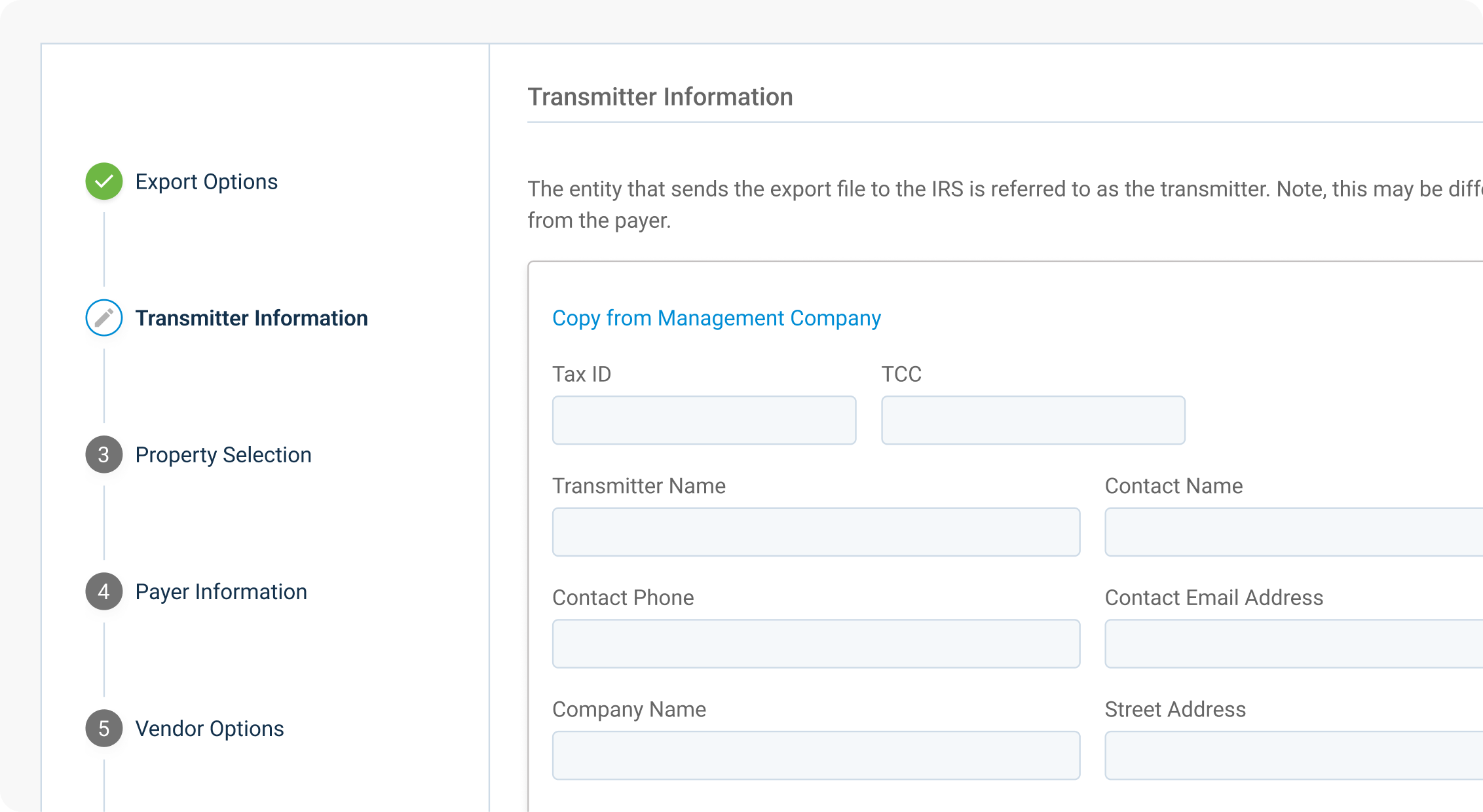Viewport: 1483px width, 812px height.
Task: Click the Transmitter Information page heading
Action: point(660,97)
